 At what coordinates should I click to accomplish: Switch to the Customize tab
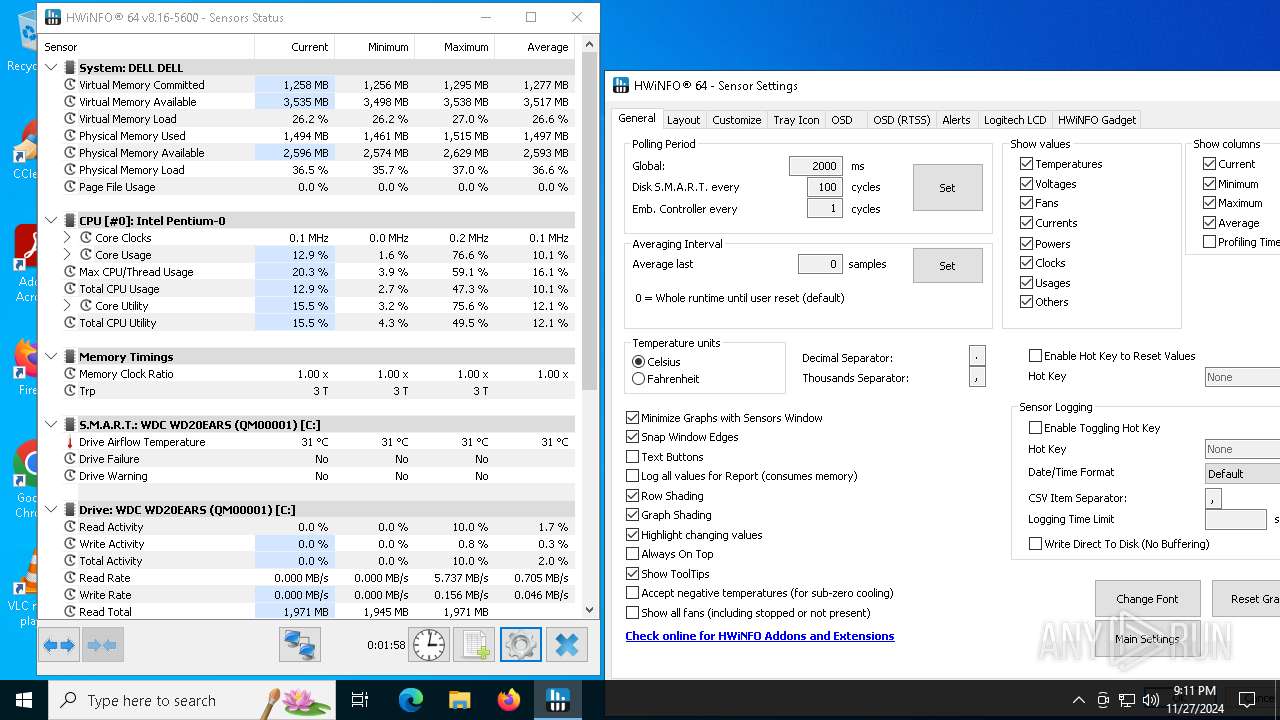point(737,120)
